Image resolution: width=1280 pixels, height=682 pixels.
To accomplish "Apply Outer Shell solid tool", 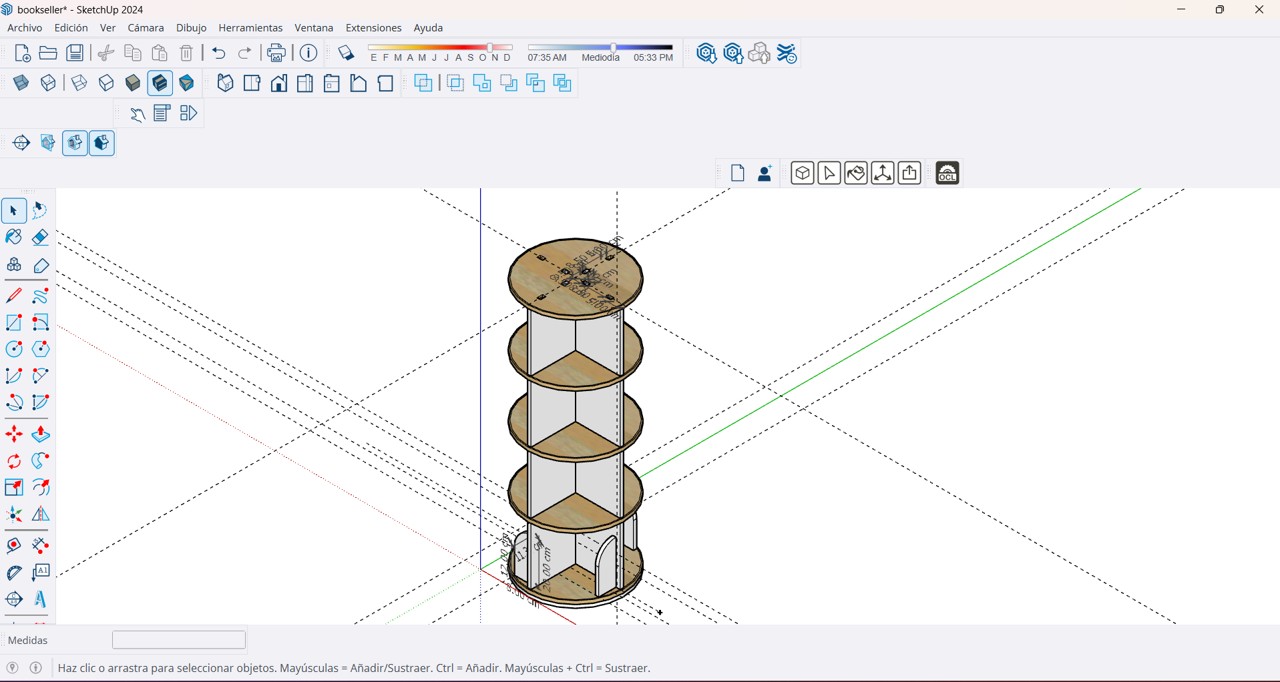I will (x=423, y=83).
